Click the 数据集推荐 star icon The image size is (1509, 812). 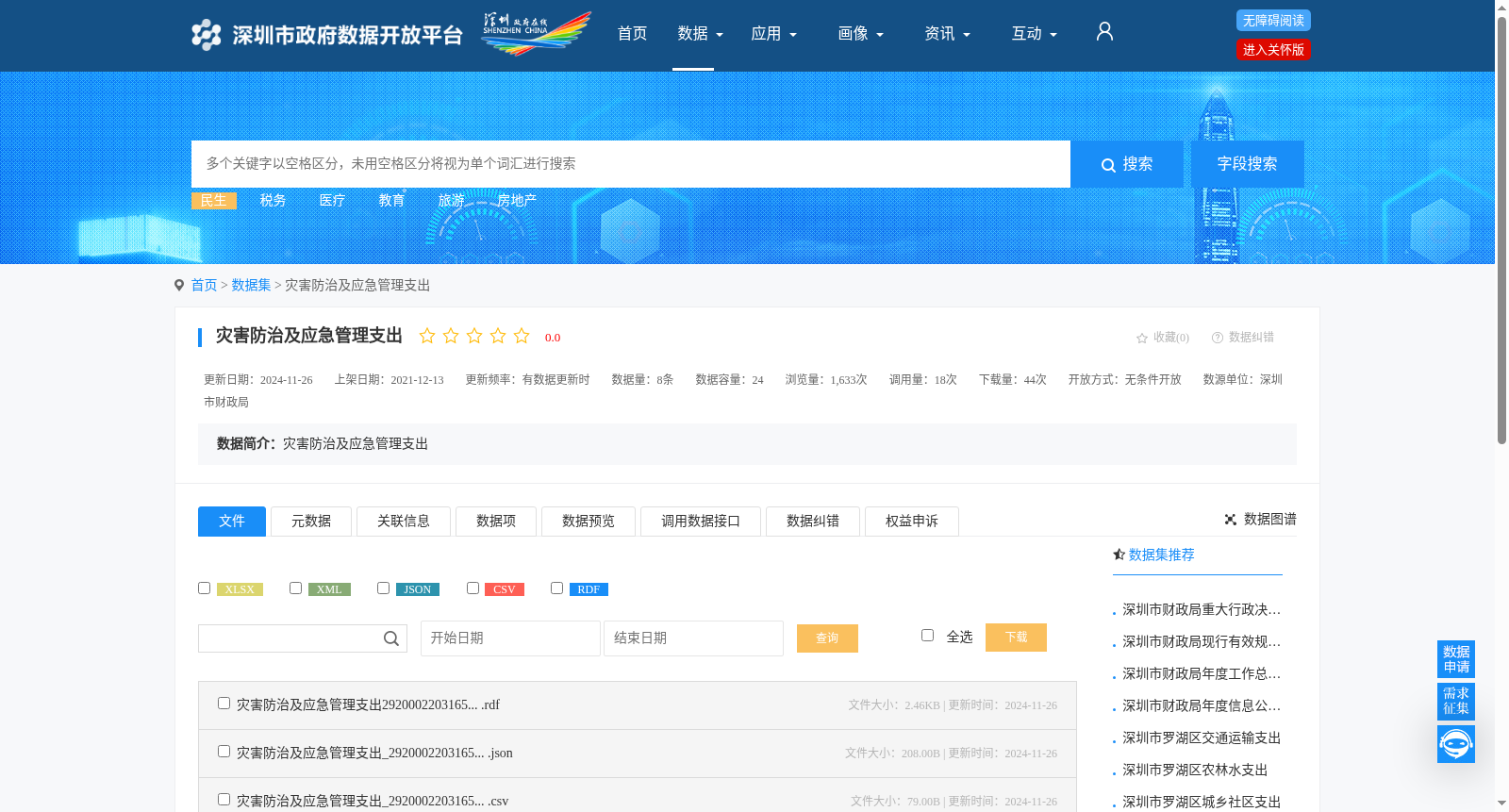pyautogui.click(x=1119, y=555)
